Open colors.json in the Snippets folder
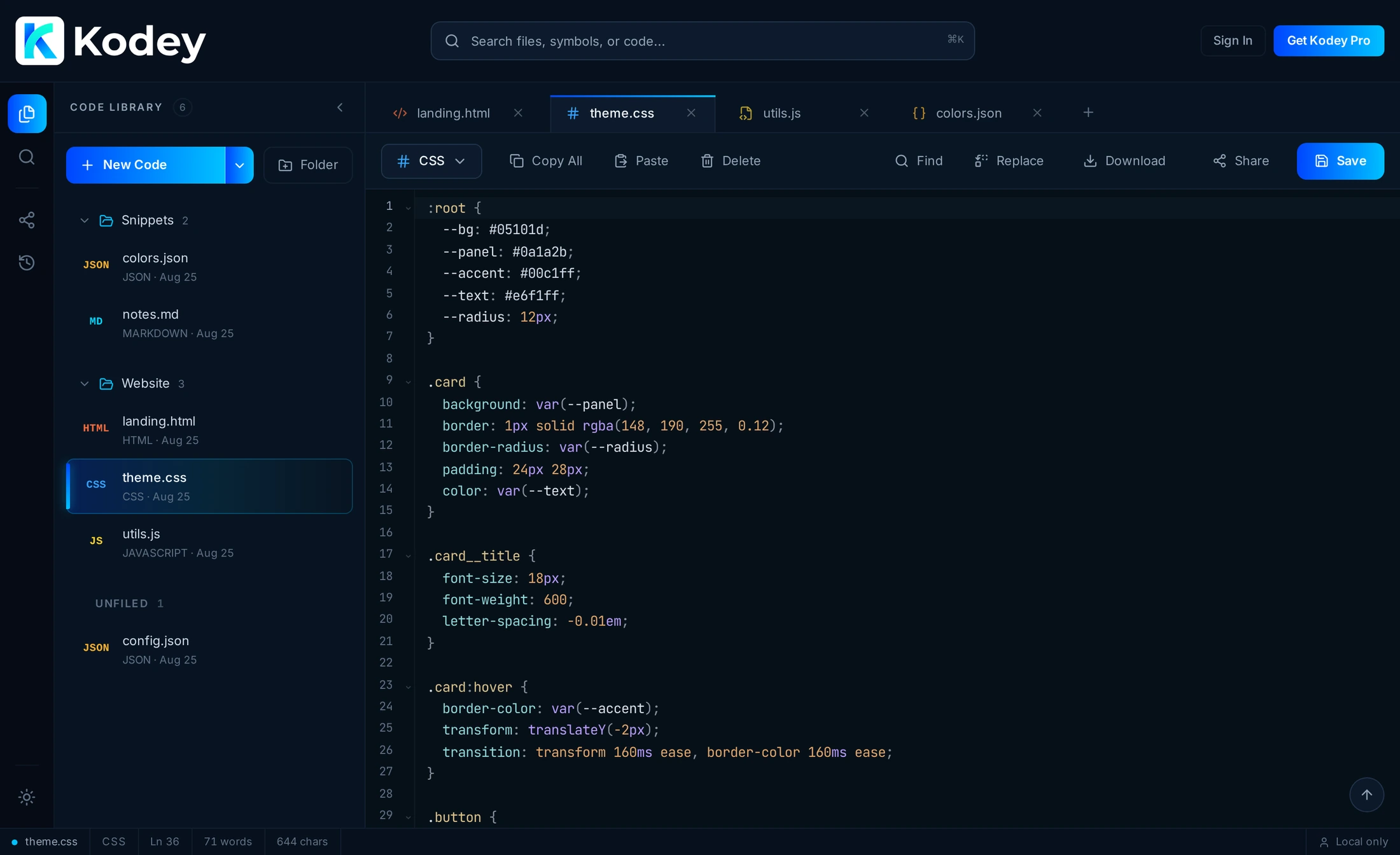Screen dimensions: 1400x855 (x=209, y=267)
